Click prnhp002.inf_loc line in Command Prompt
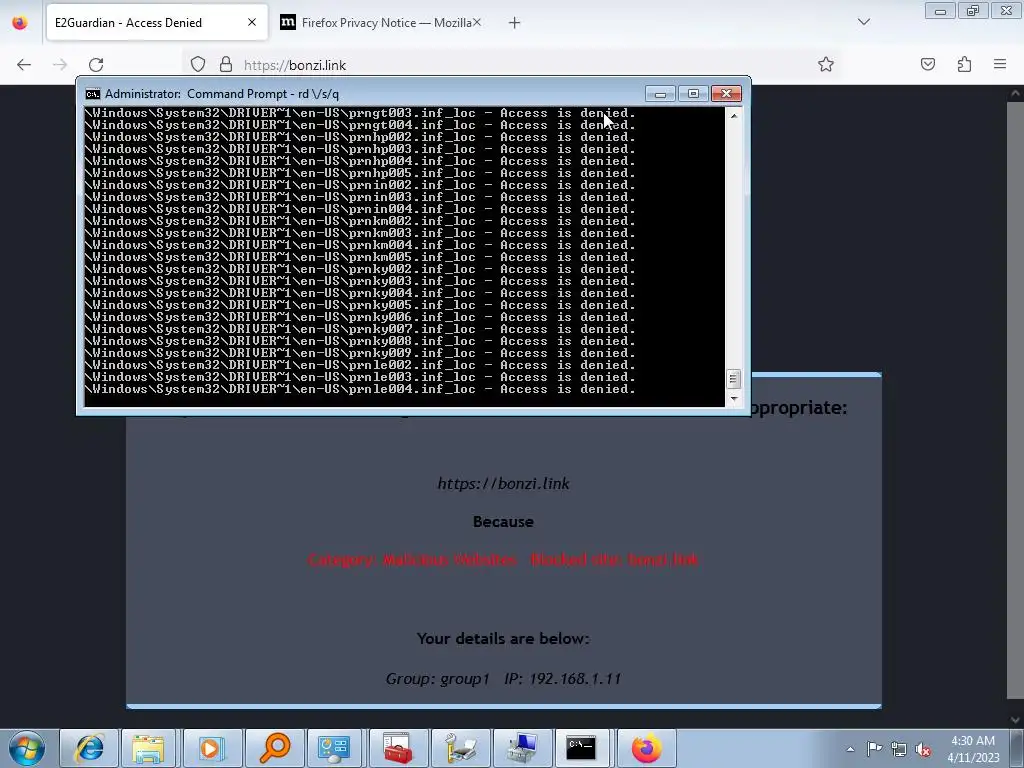The height and width of the screenshot is (768, 1024). (x=360, y=137)
